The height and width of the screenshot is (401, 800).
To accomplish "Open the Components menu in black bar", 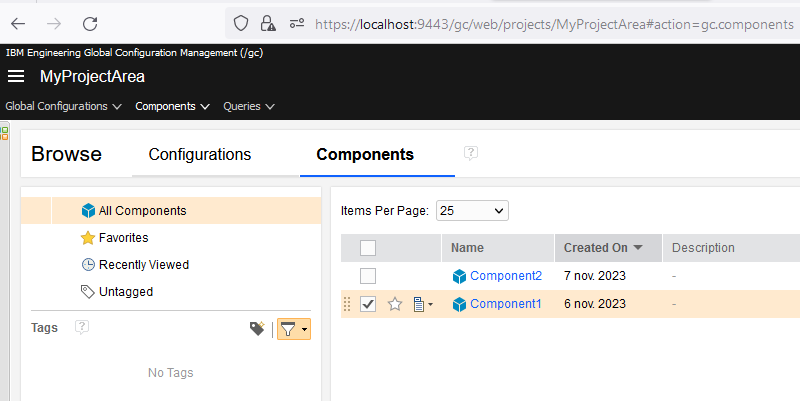I will click(x=172, y=106).
